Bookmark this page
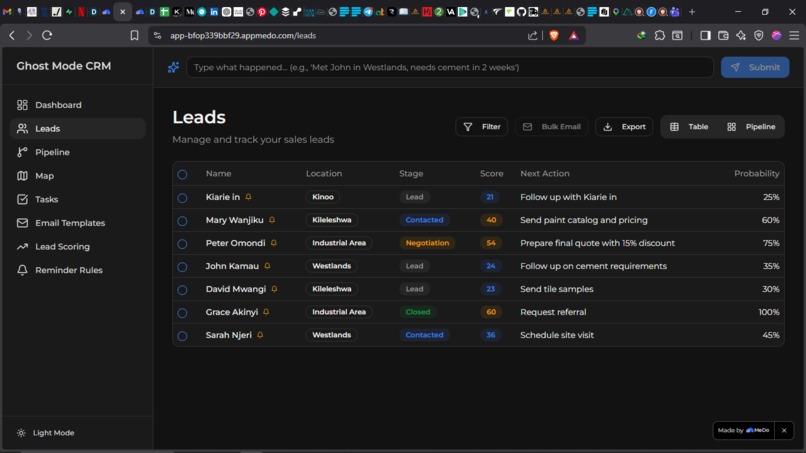Viewport: 806px width, 453px height. (x=134, y=35)
